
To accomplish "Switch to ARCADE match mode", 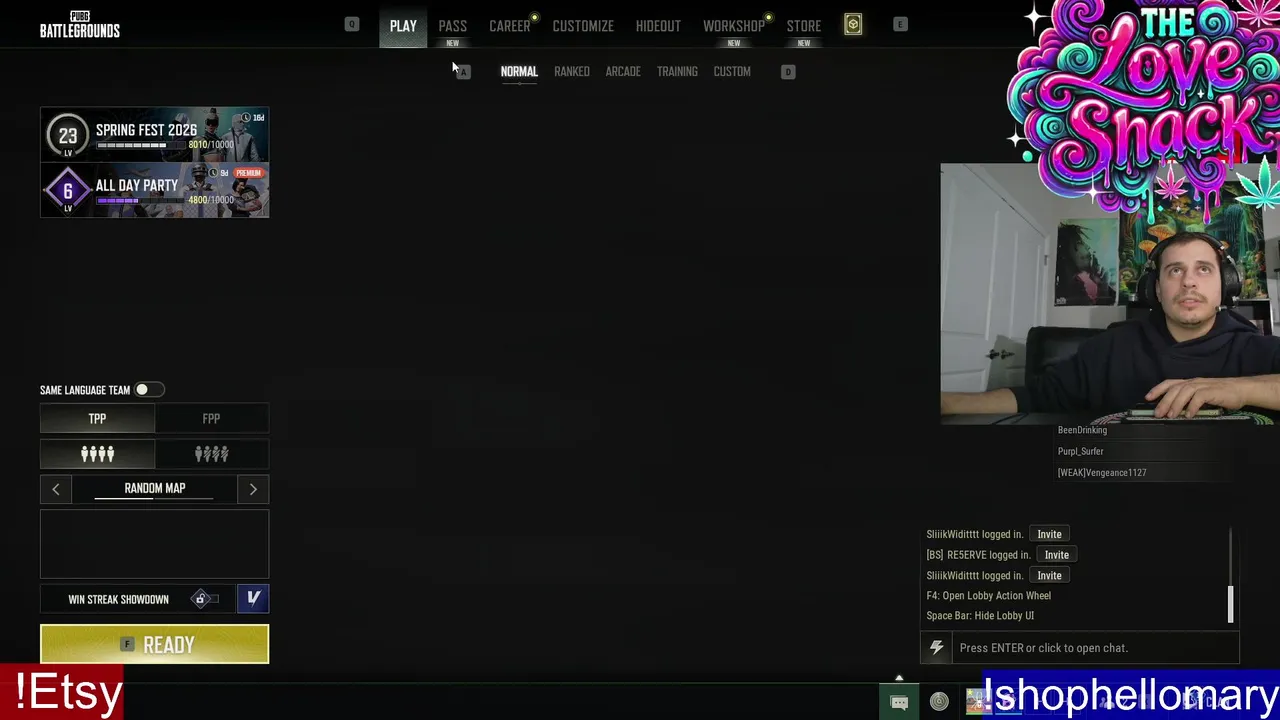I will (x=623, y=72).
